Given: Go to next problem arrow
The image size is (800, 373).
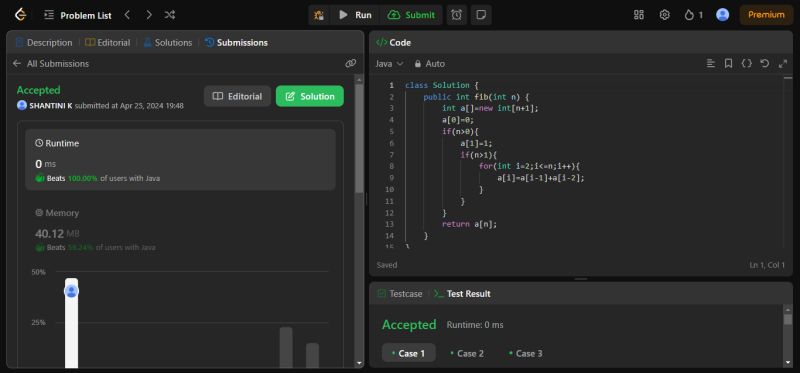Looking at the screenshot, I should (x=148, y=15).
